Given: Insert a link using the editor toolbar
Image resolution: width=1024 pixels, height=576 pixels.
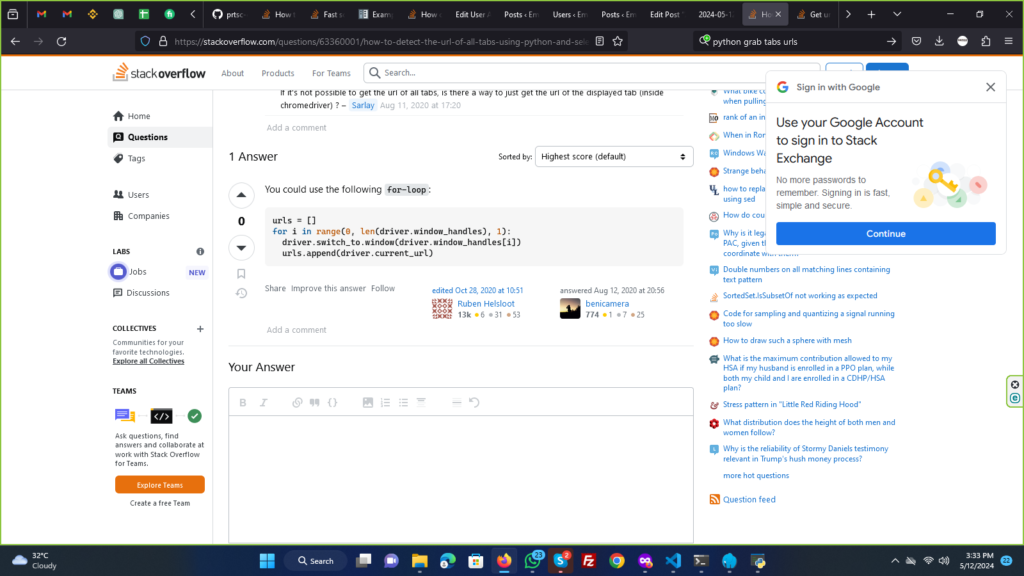Looking at the screenshot, I should tap(297, 402).
